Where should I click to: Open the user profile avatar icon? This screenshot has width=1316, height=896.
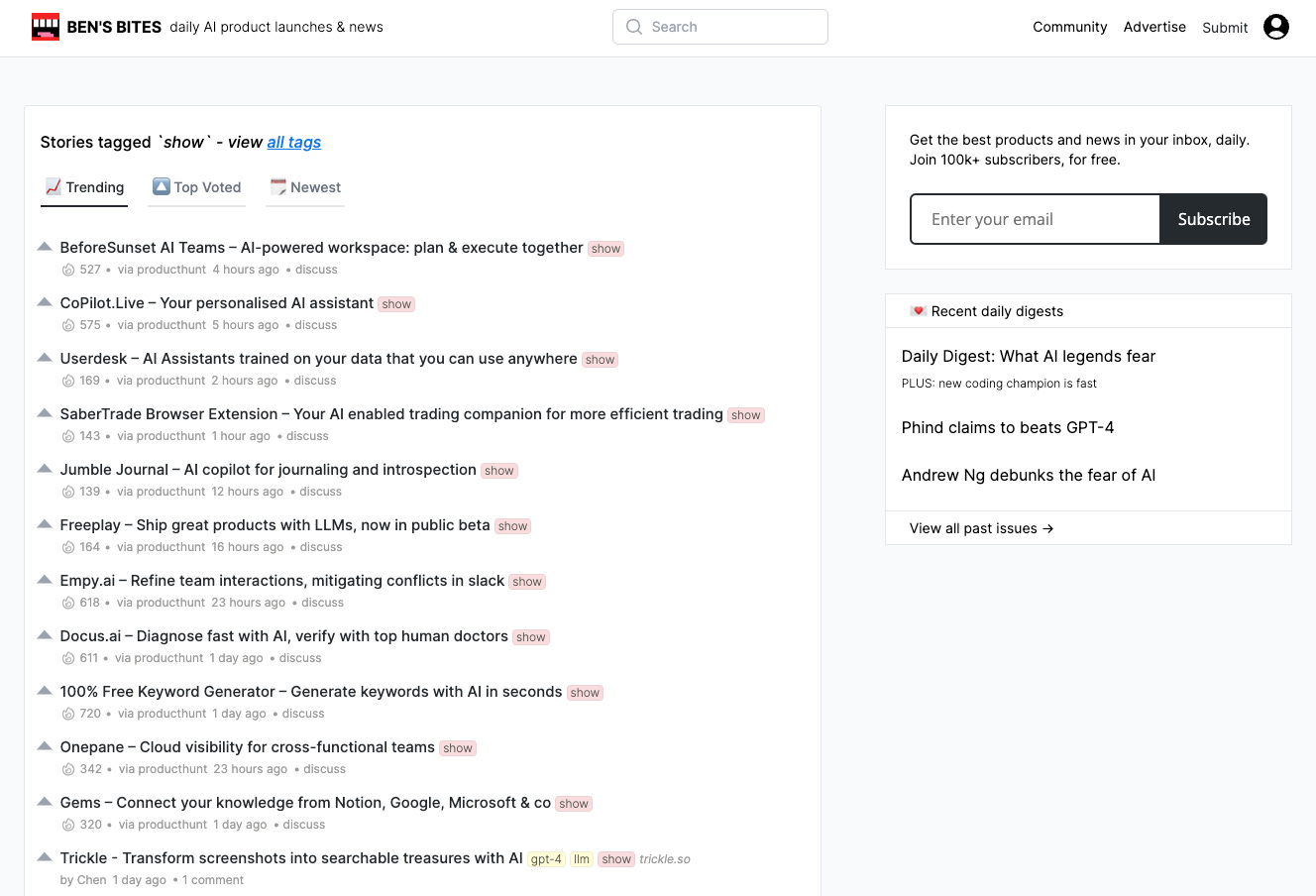1276,27
